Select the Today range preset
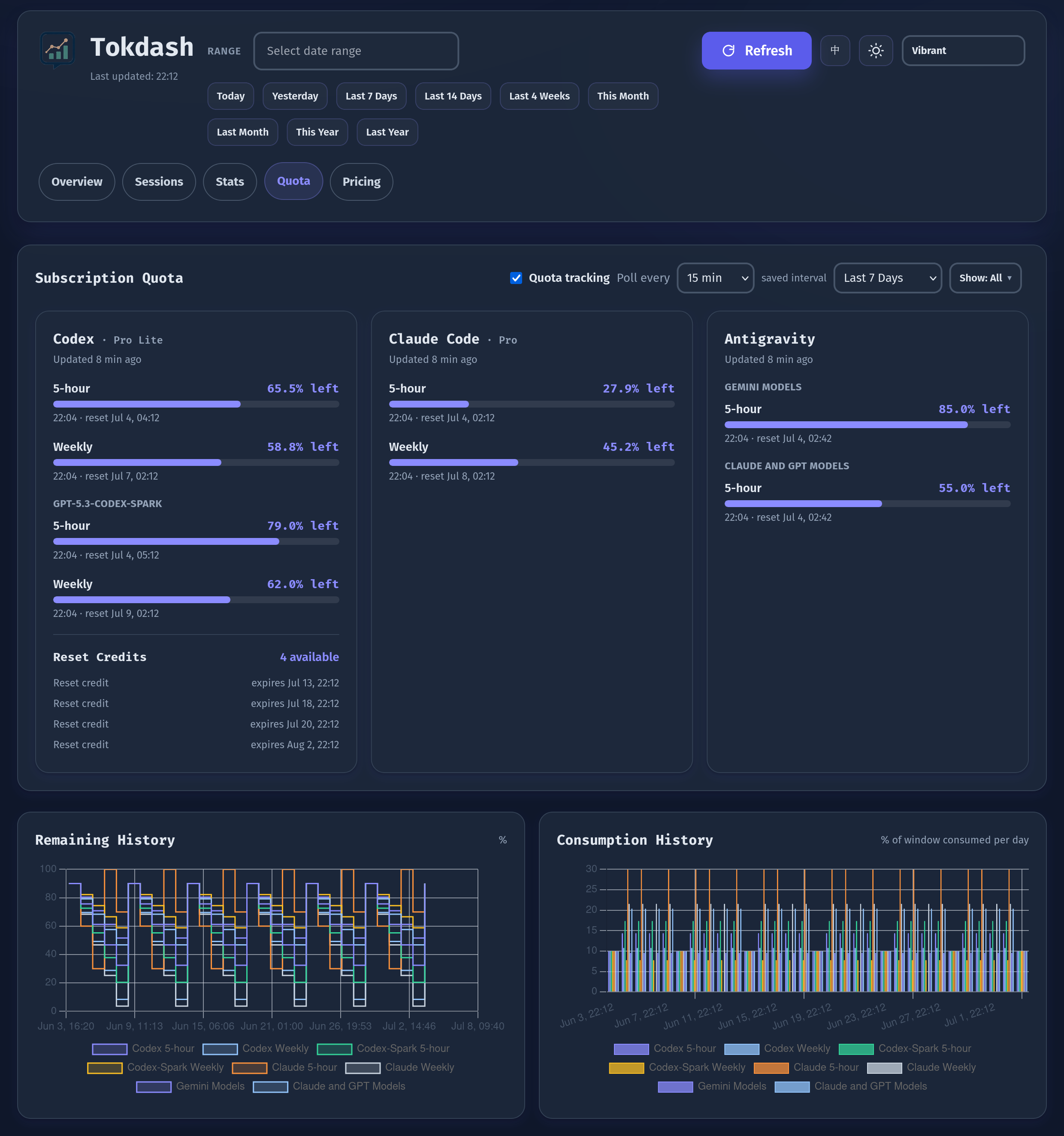 (x=230, y=96)
